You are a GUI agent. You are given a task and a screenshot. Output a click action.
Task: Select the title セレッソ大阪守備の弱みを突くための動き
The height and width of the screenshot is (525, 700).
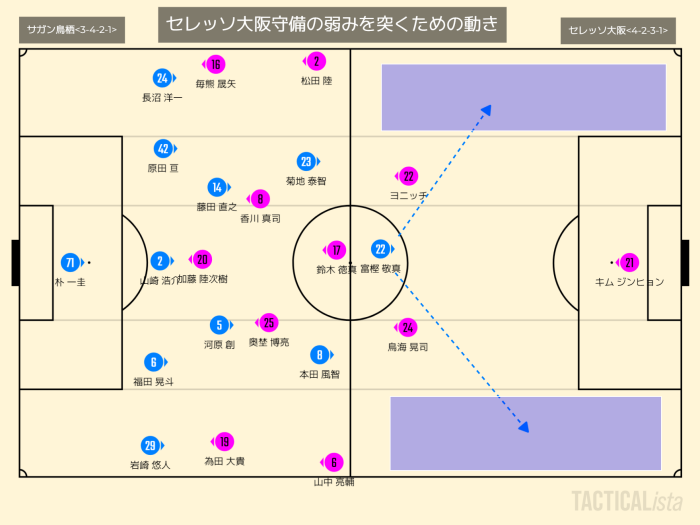pos(331,23)
